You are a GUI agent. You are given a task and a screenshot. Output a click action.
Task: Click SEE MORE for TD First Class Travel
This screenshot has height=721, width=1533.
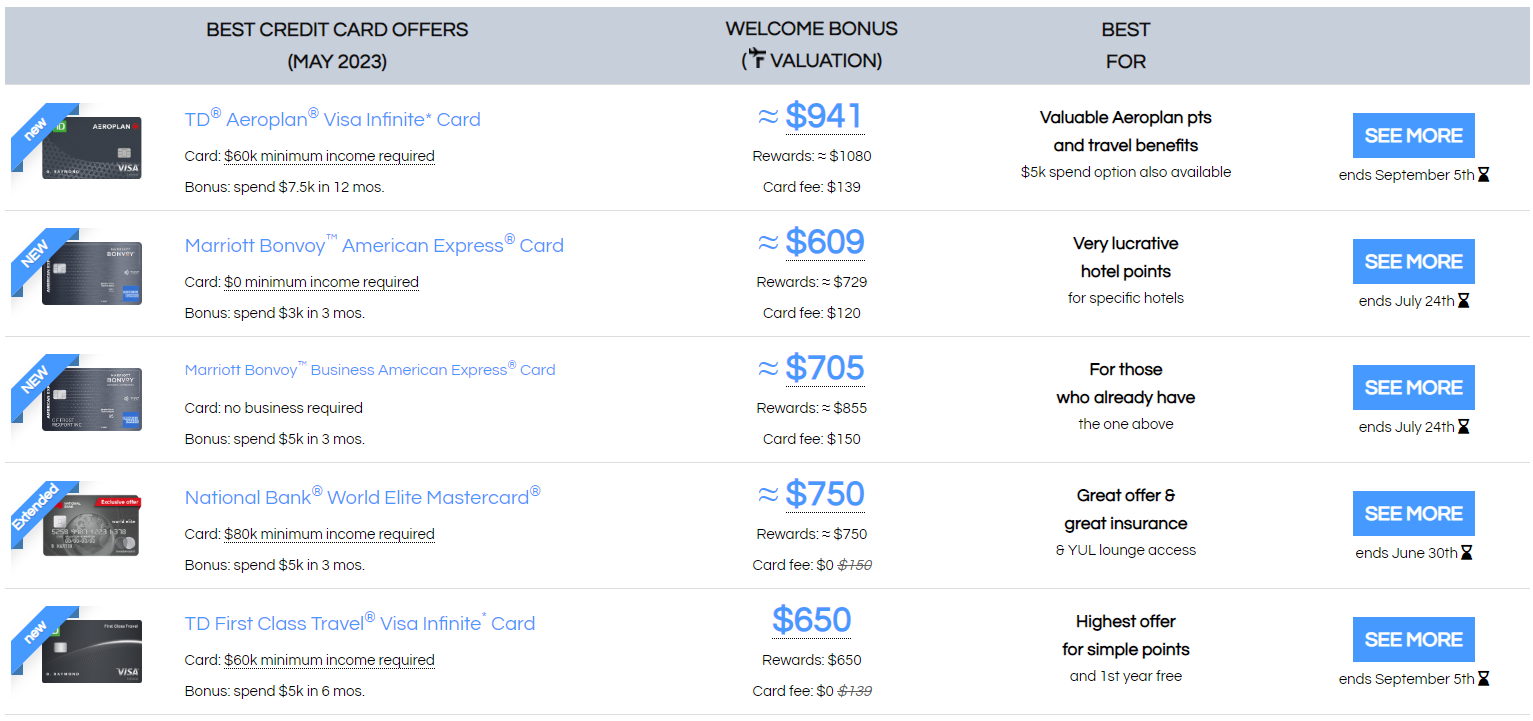(1413, 639)
